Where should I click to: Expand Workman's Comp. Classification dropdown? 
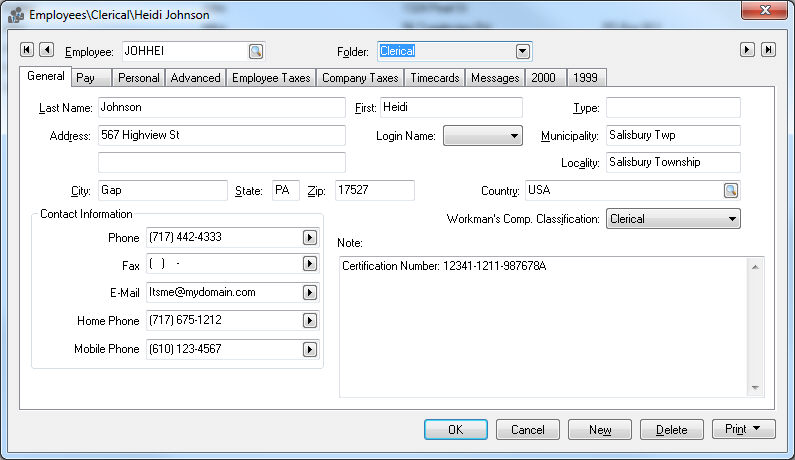pos(732,219)
